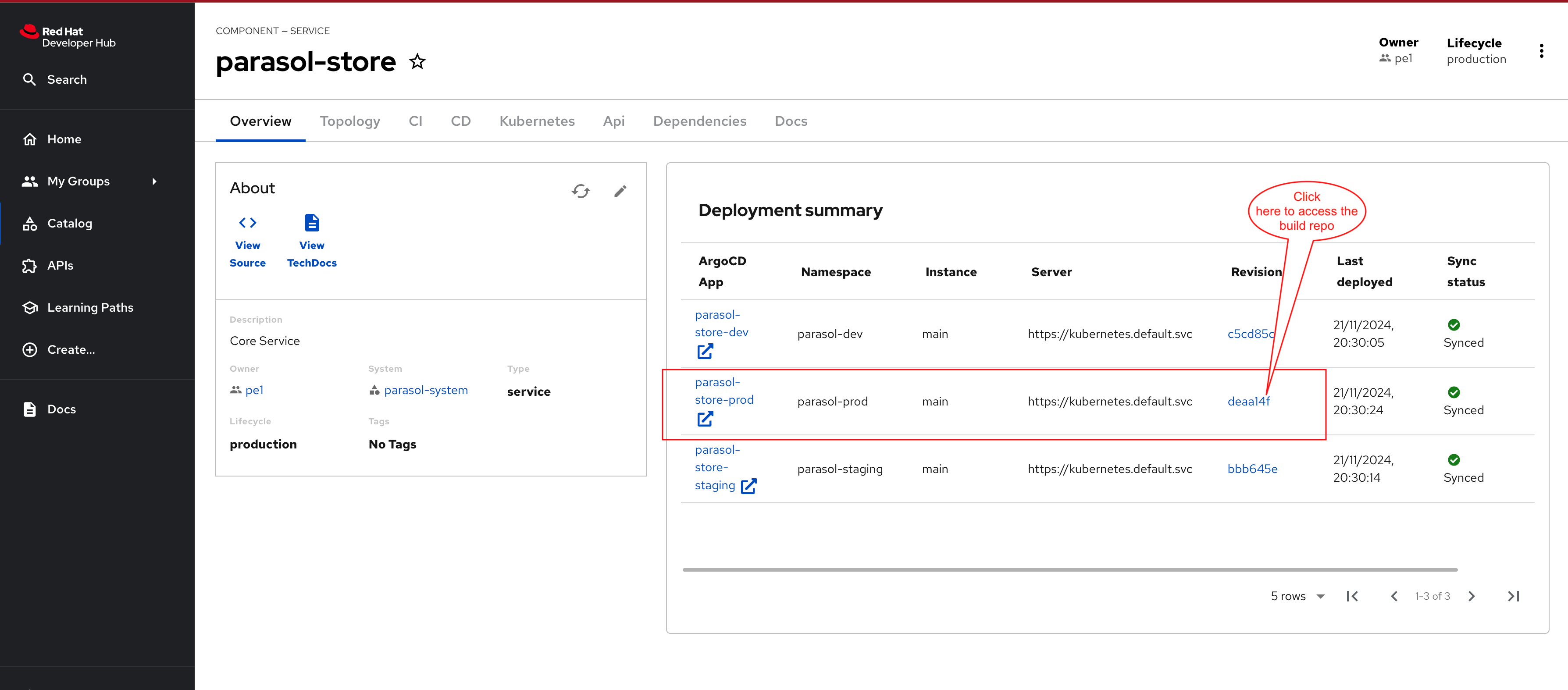Open parasol-system system link
Viewport: 1568px width, 690px height.
(x=425, y=390)
